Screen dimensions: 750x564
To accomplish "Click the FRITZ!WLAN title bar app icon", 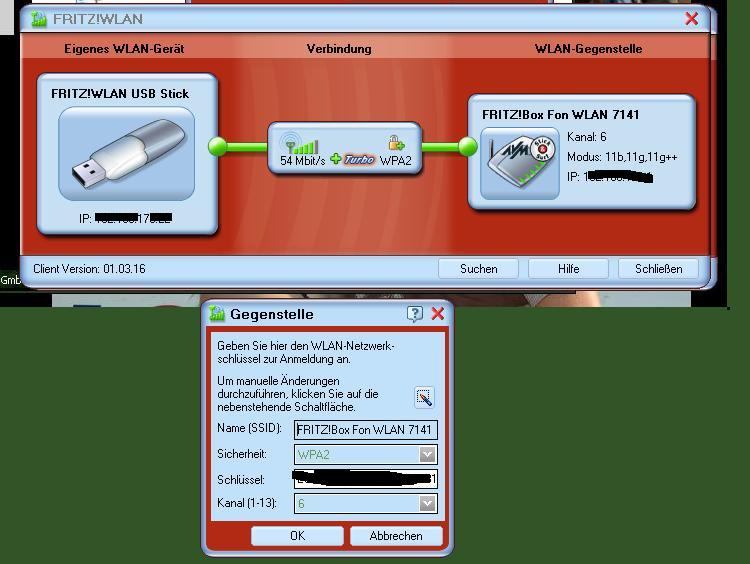I will [39, 19].
